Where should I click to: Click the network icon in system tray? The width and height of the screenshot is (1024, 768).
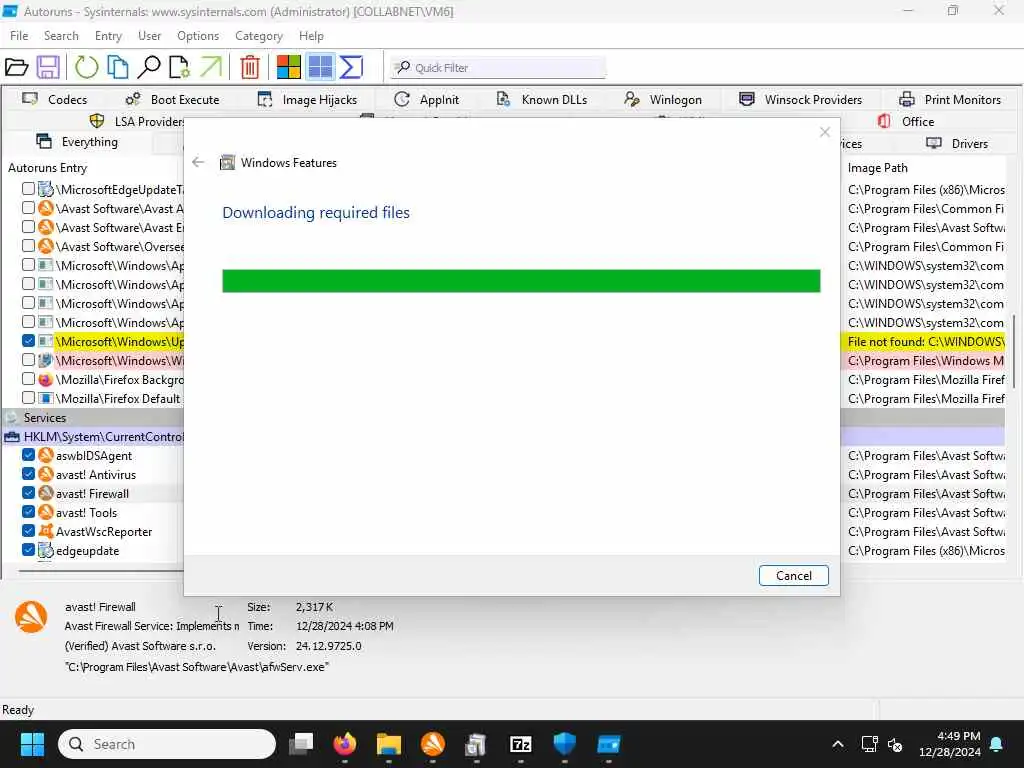(869, 744)
